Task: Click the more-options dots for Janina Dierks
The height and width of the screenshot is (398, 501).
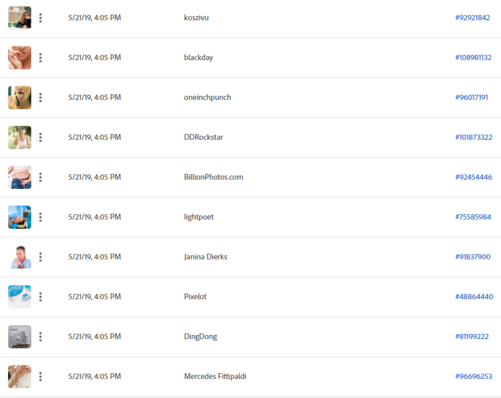Action: (40, 257)
